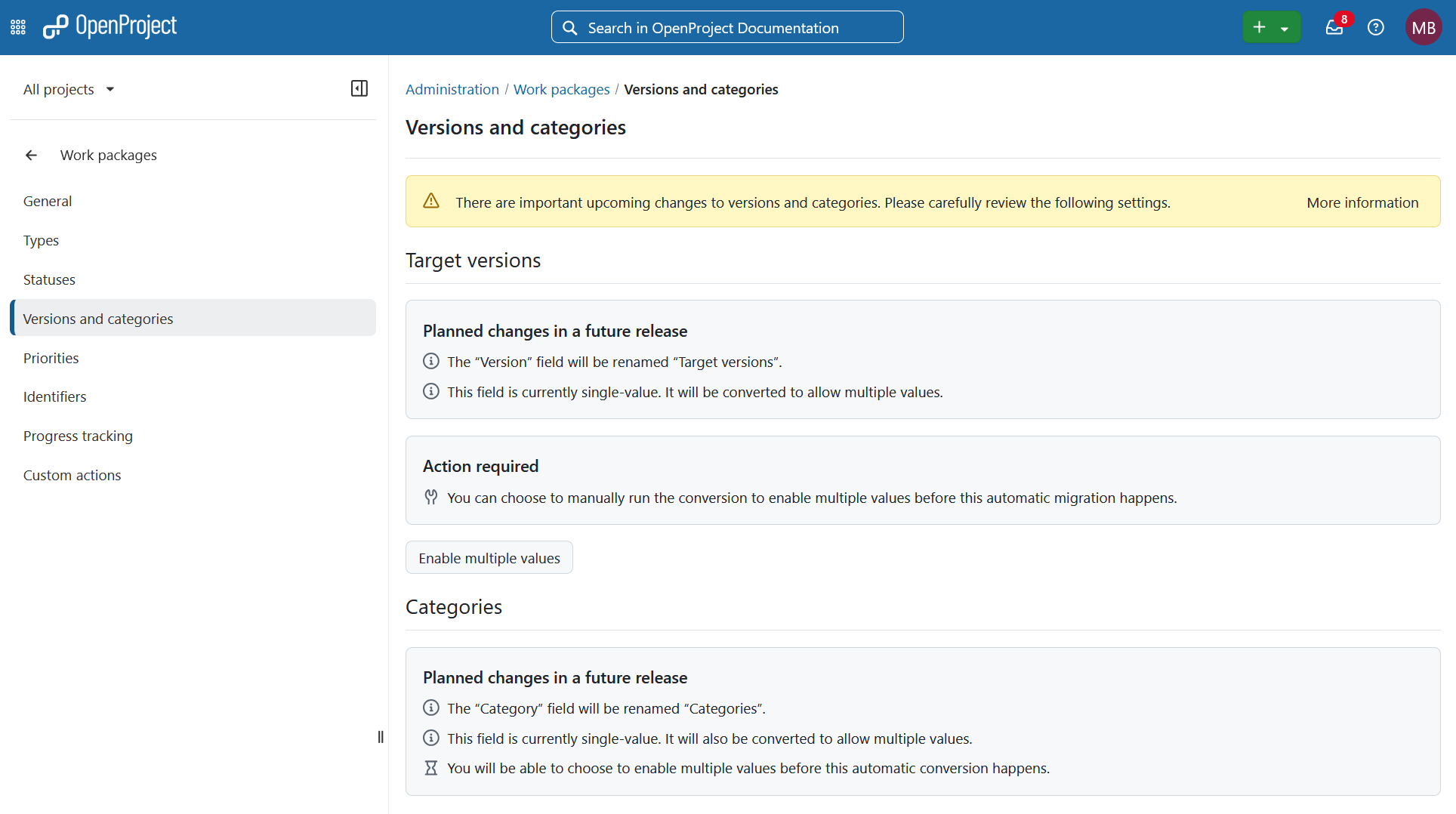Viewport: 1456px width, 814px height.
Task: Click the More information link
Action: (1362, 202)
